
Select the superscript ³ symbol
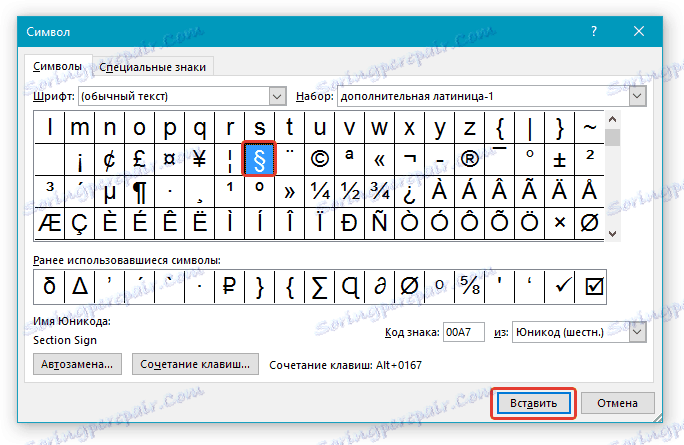(x=49, y=192)
